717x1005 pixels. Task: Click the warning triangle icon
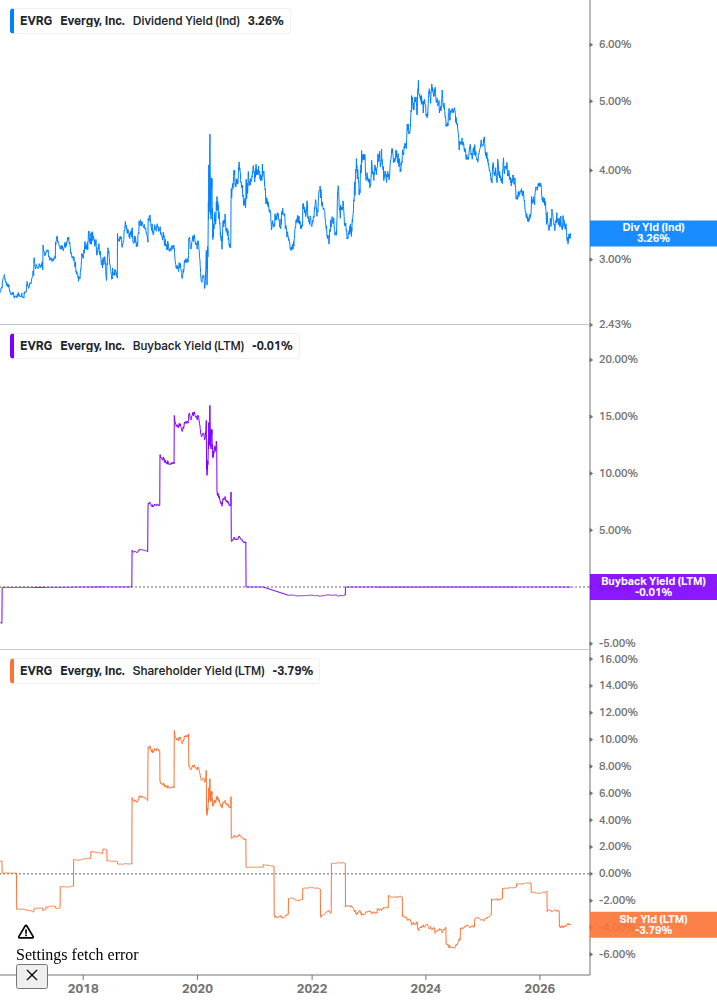coord(26,932)
